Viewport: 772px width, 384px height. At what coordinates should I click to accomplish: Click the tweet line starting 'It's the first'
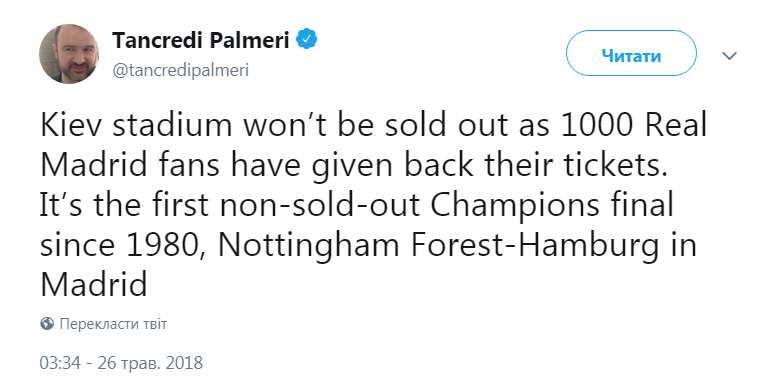click(x=356, y=206)
